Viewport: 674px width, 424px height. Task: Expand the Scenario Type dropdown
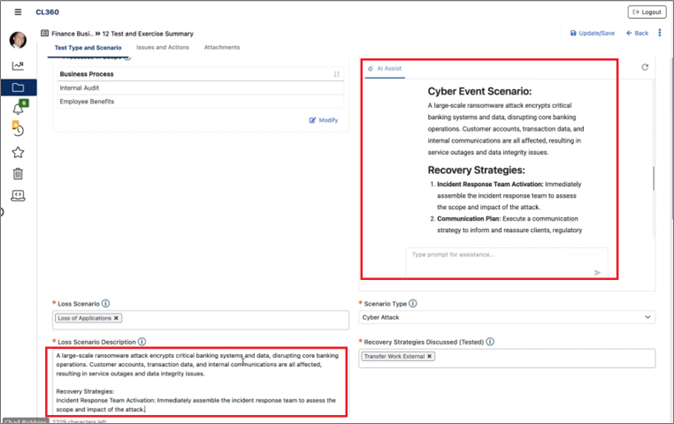coord(648,318)
